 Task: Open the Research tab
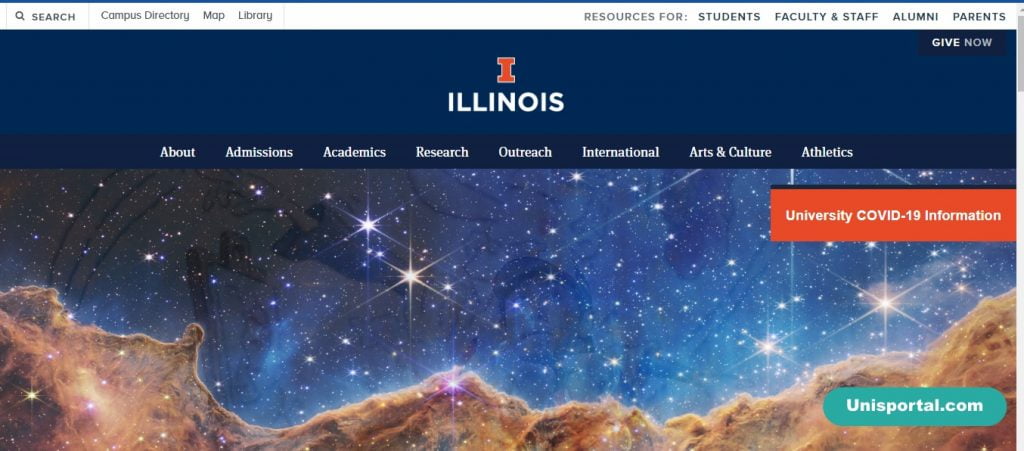[442, 152]
